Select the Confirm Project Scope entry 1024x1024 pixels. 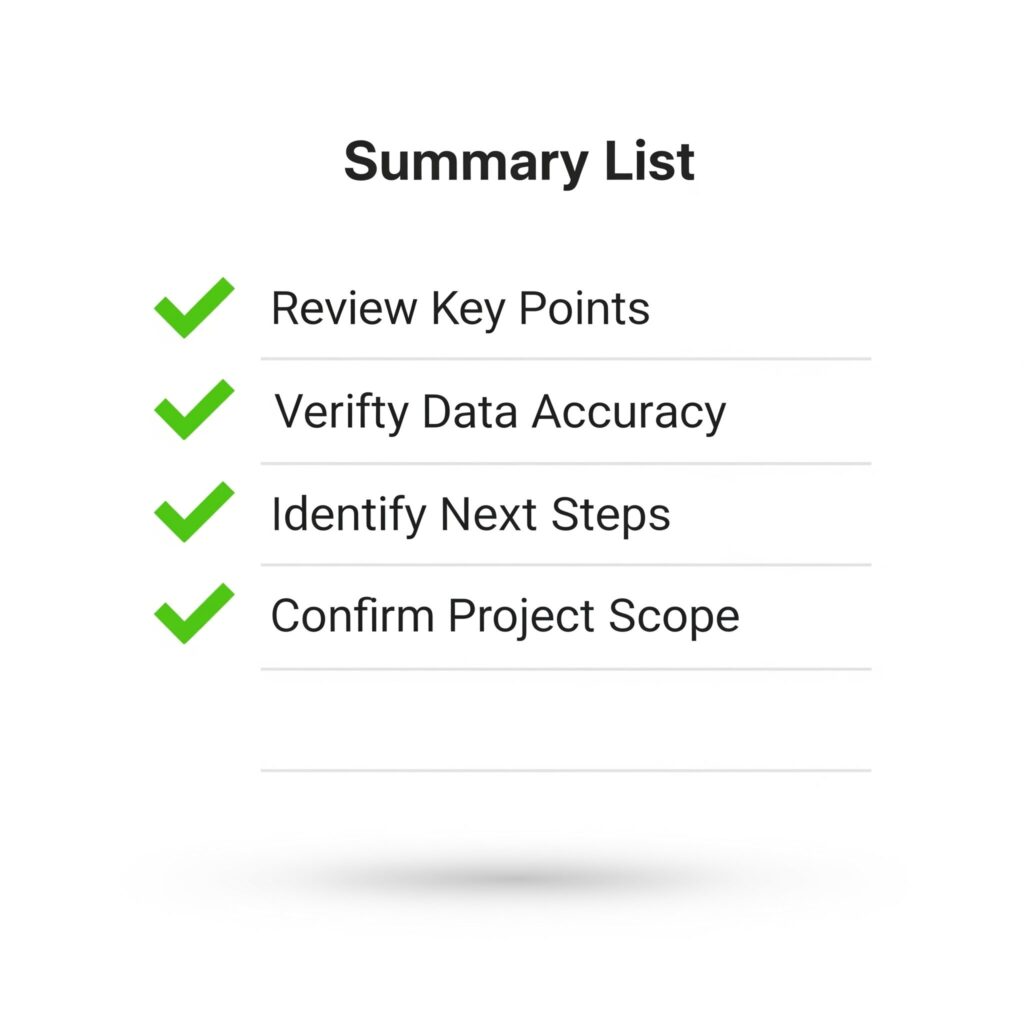[505, 616]
